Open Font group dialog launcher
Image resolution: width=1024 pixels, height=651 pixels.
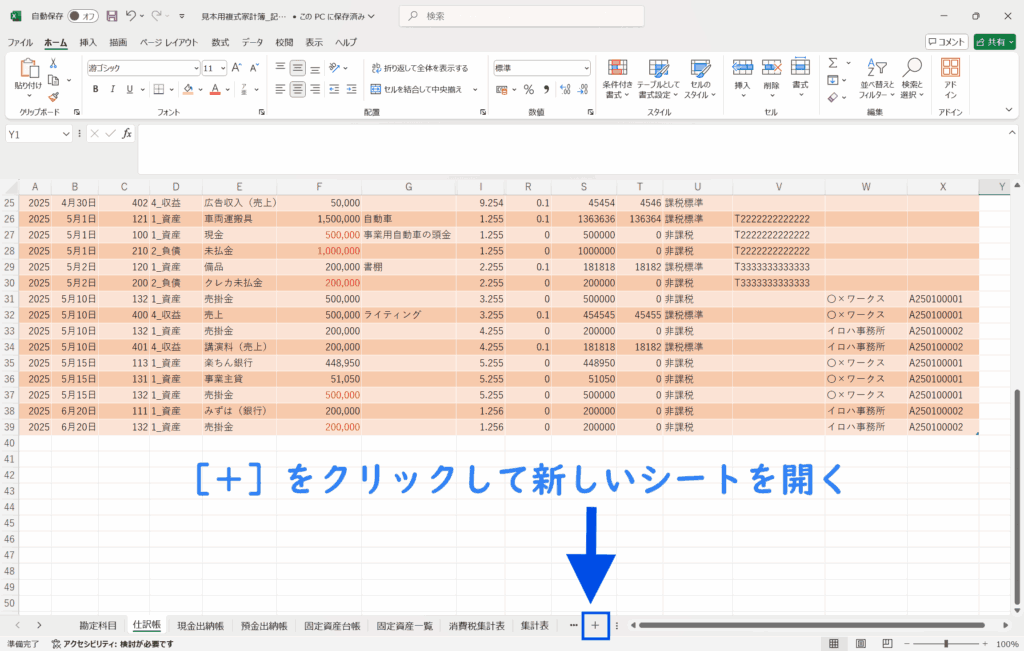[261, 112]
